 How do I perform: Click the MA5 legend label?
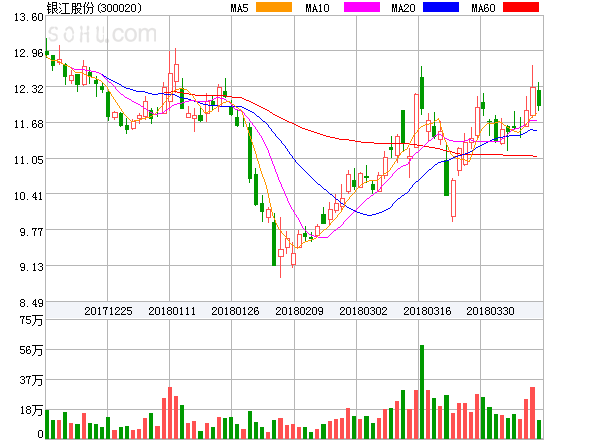pos(240,8)
